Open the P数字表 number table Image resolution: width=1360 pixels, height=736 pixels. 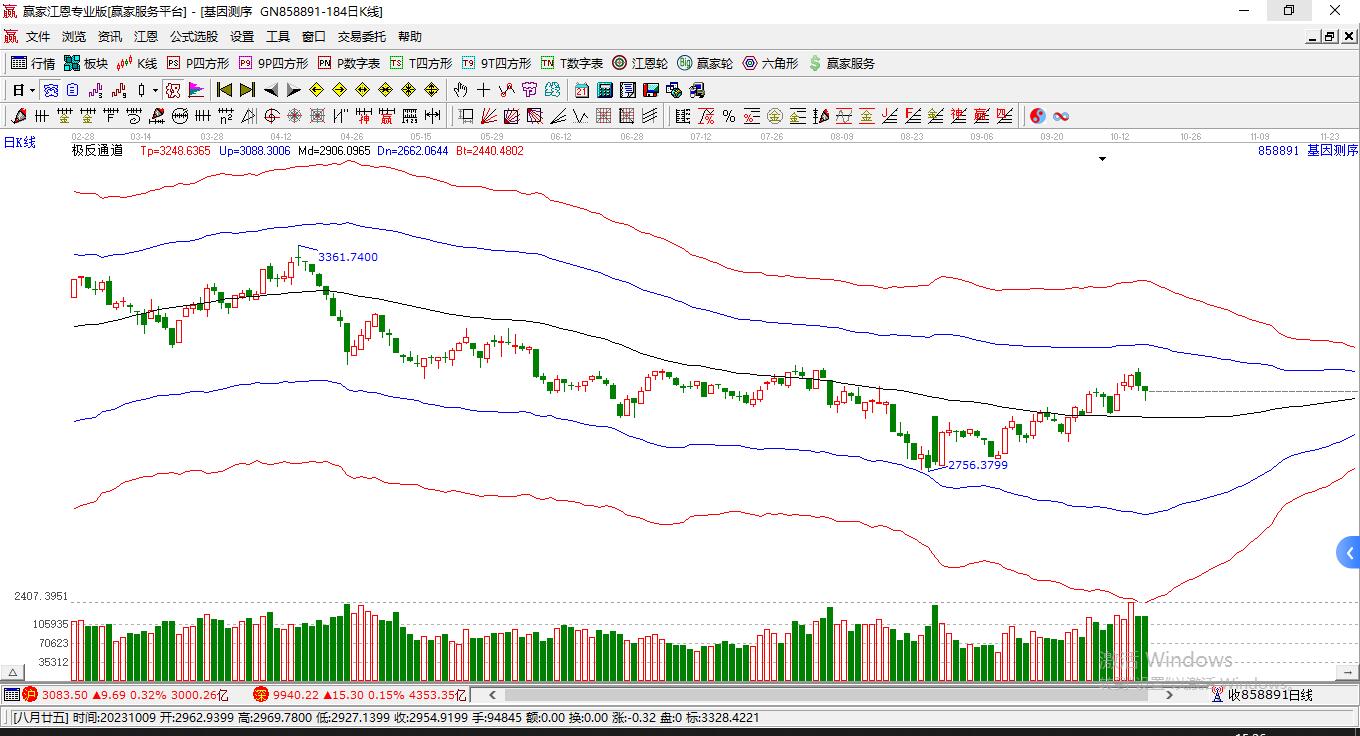pyautogui.click(x=349, y=63)
